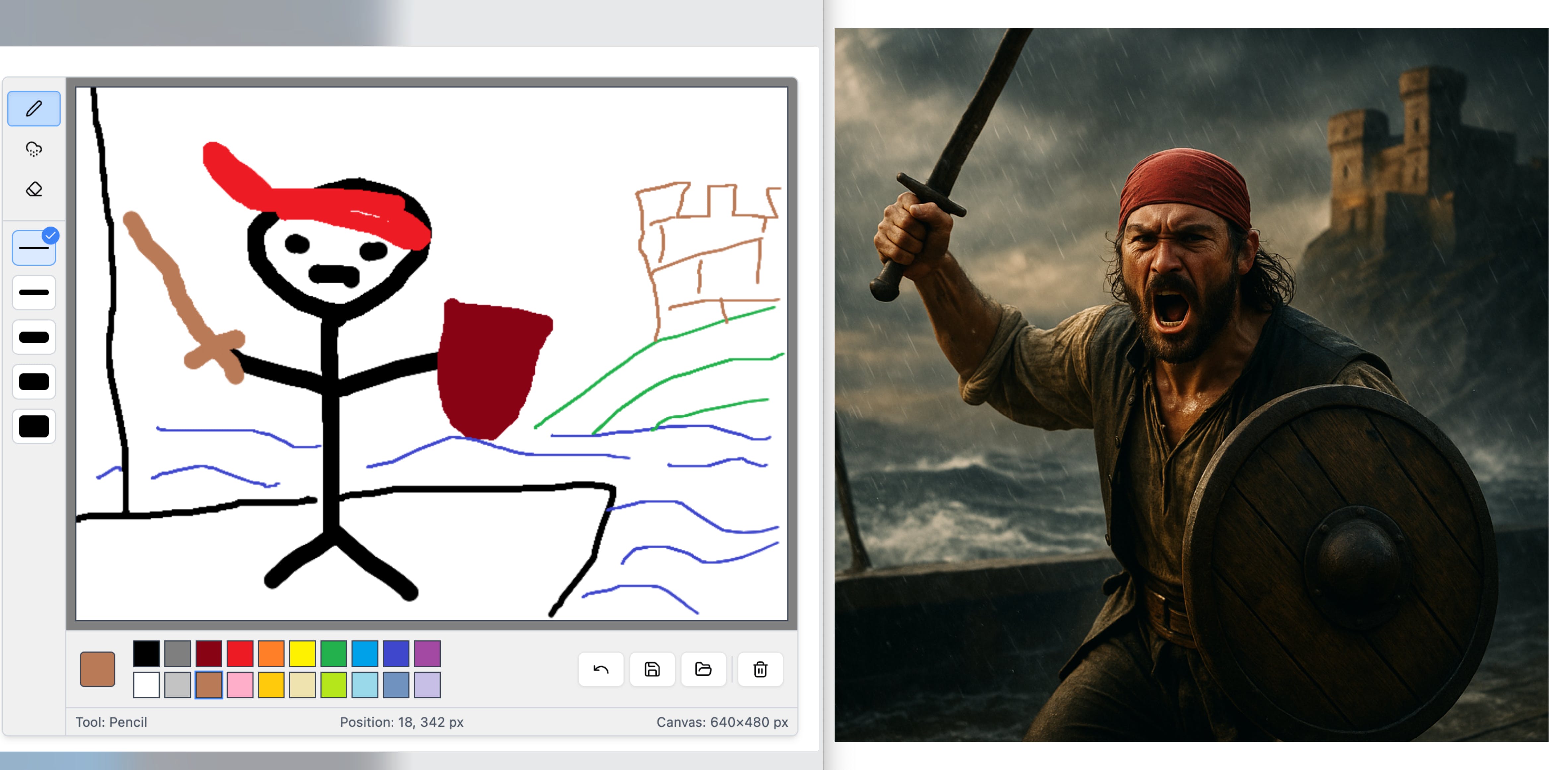The height and width of the screenshot is (770, 1568).
Task: Pick the green color swatch
Action: point(333,653)
